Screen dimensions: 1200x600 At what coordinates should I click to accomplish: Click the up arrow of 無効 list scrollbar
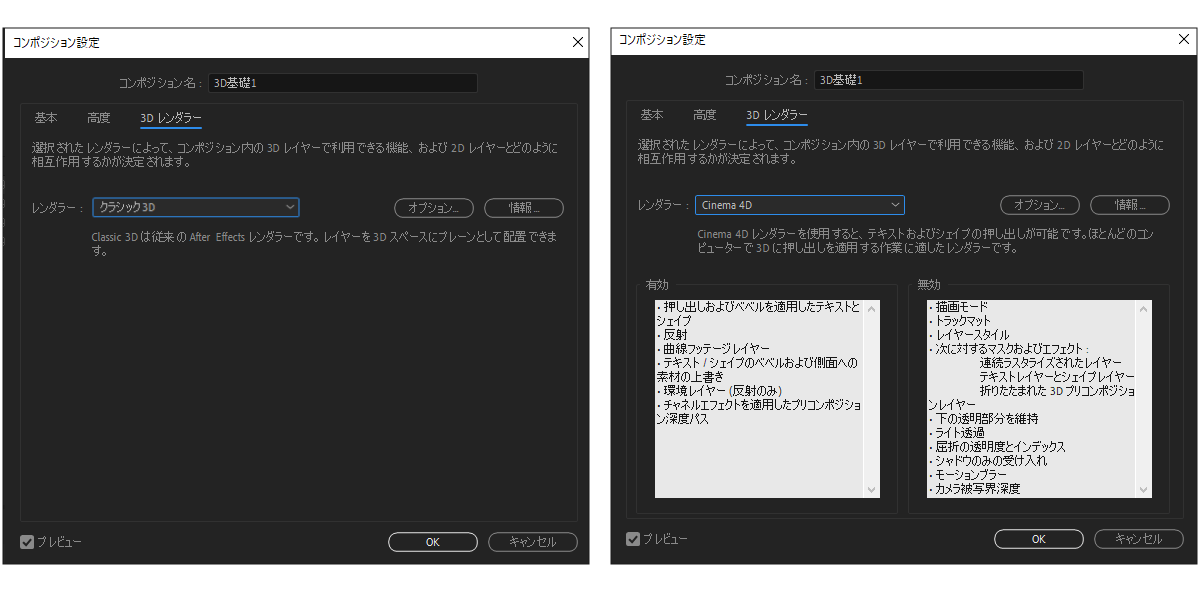[1144, 308]
